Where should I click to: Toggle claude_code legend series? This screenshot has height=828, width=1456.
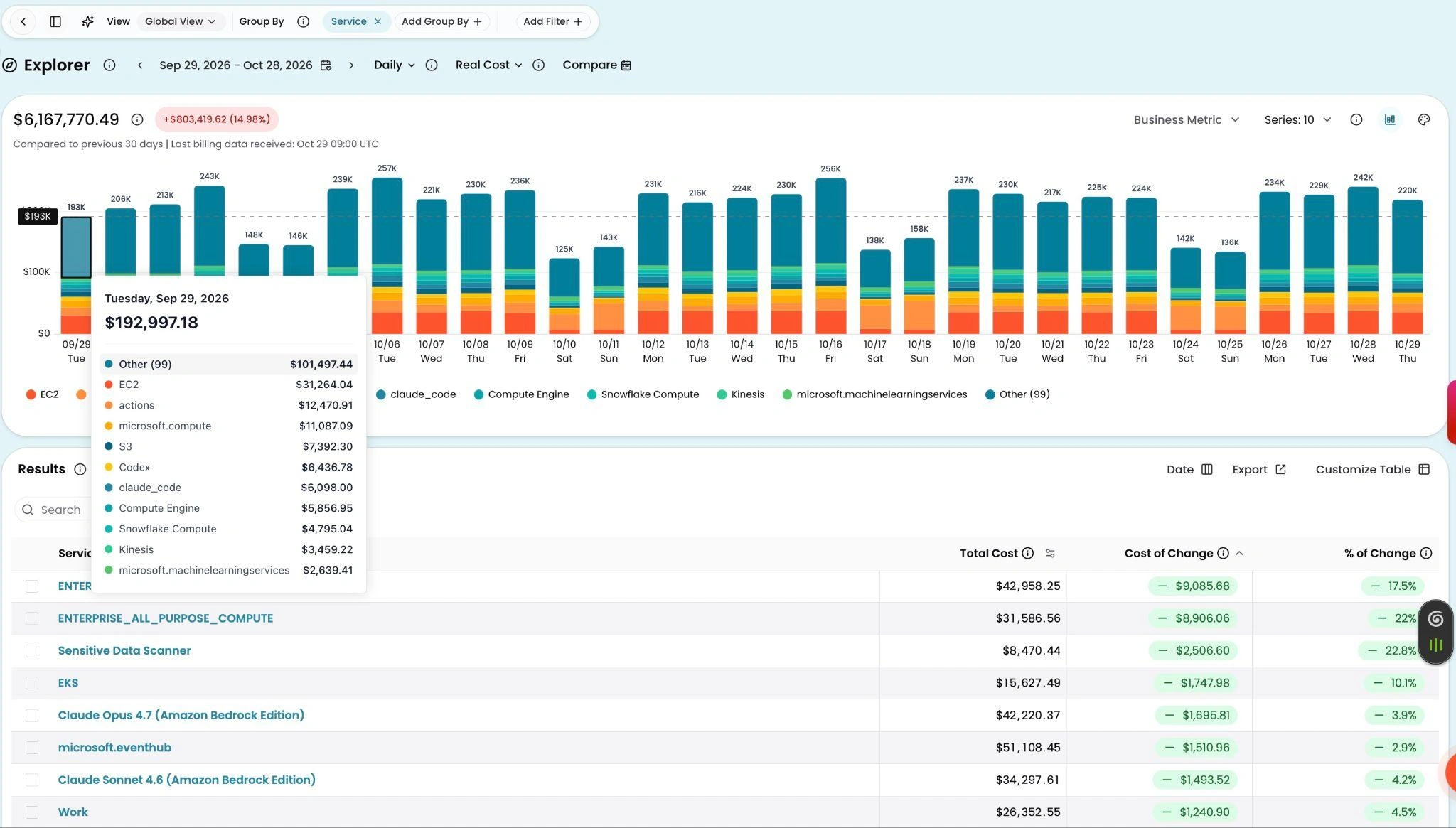(x=416, y=394)
